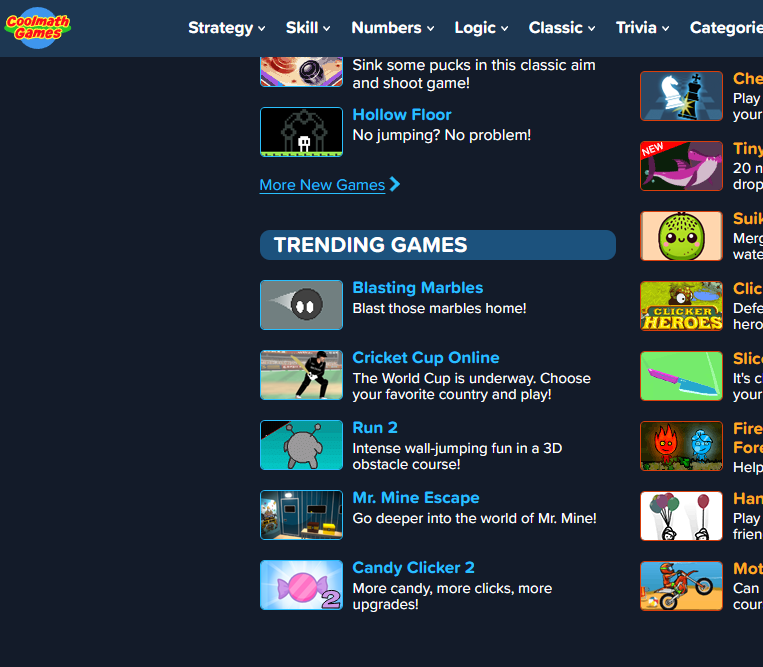Open Mr. Mine Escape title link
The height and width of the screenshot is (667, 763).
tap(416, 498)
